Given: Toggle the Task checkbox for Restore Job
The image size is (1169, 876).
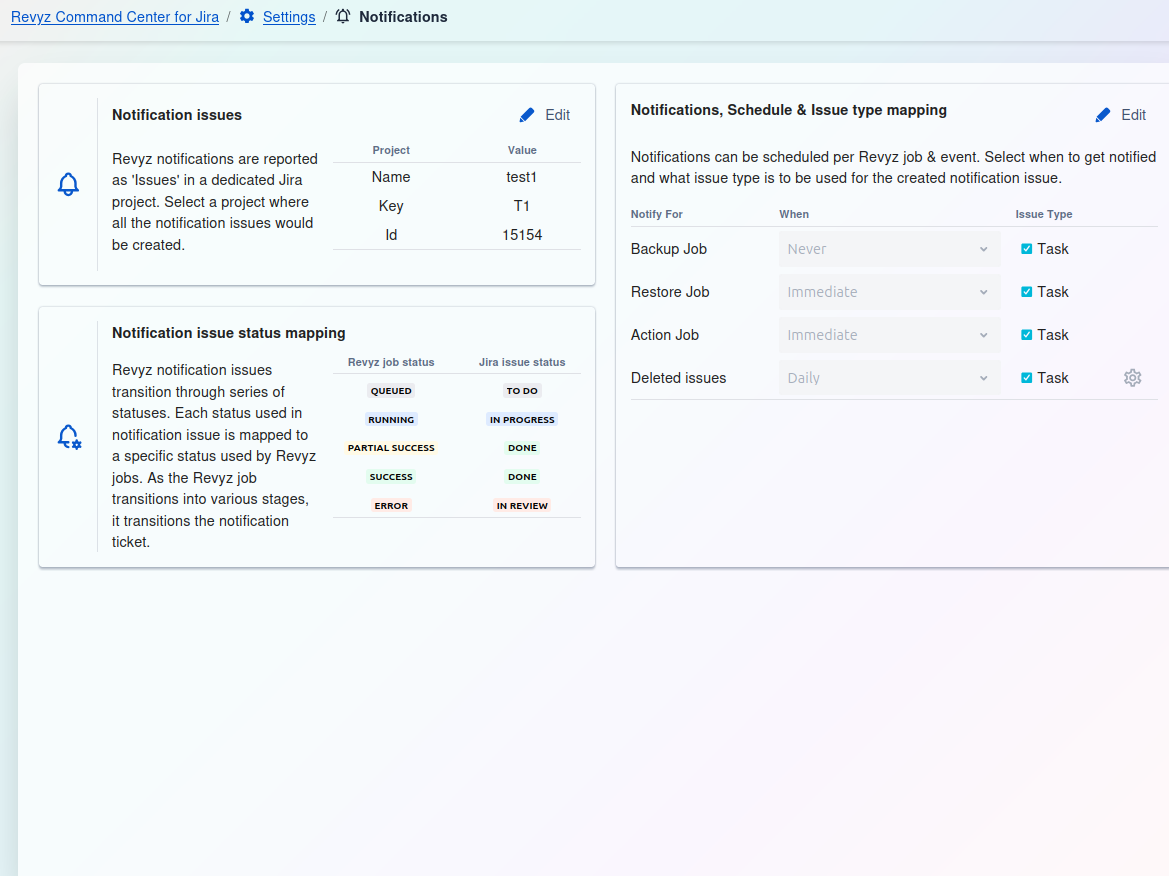Looking at the screenshot, I should pyautogui.click(x=1026, y=292).
